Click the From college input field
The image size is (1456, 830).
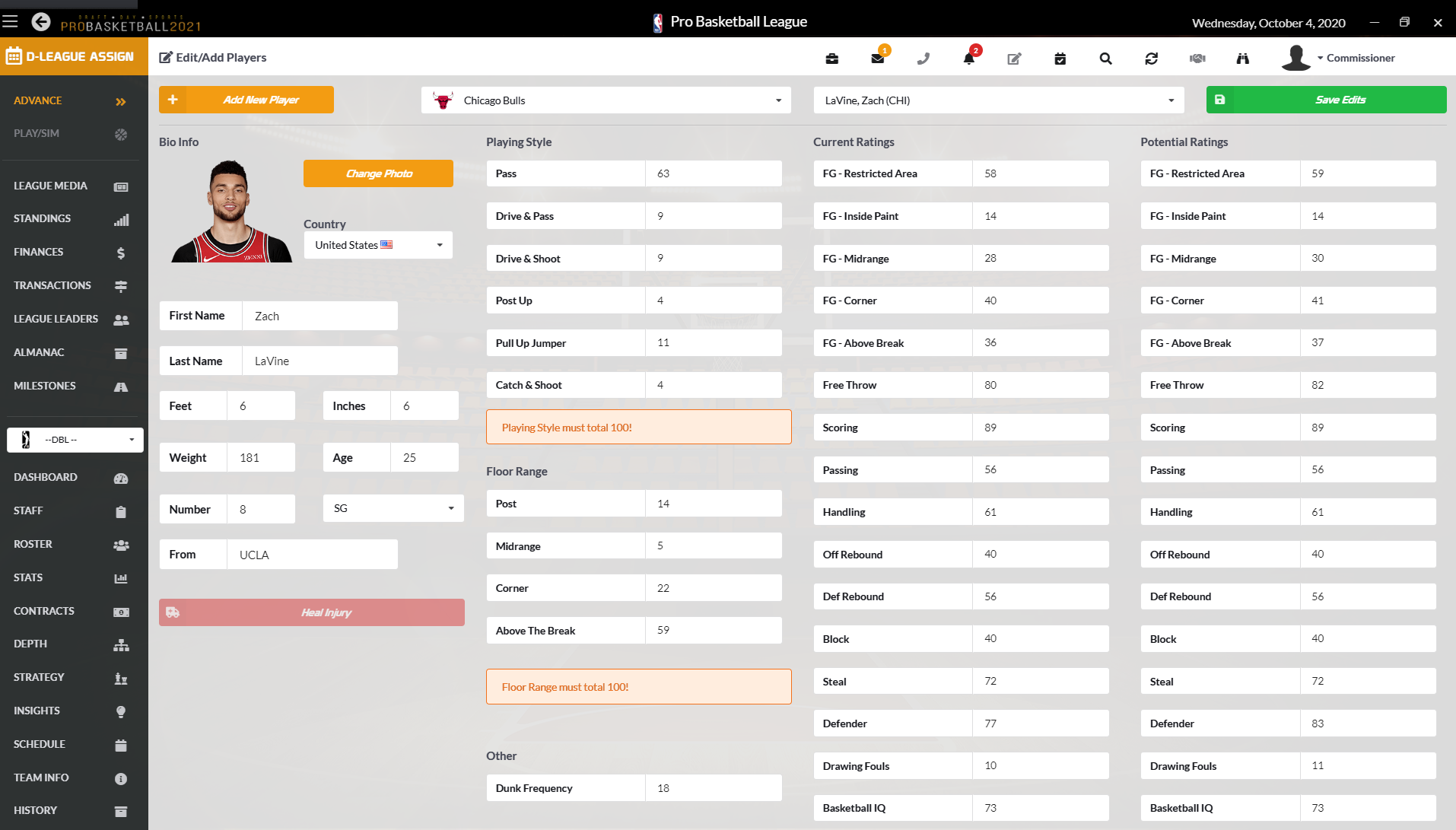point(313,555)
